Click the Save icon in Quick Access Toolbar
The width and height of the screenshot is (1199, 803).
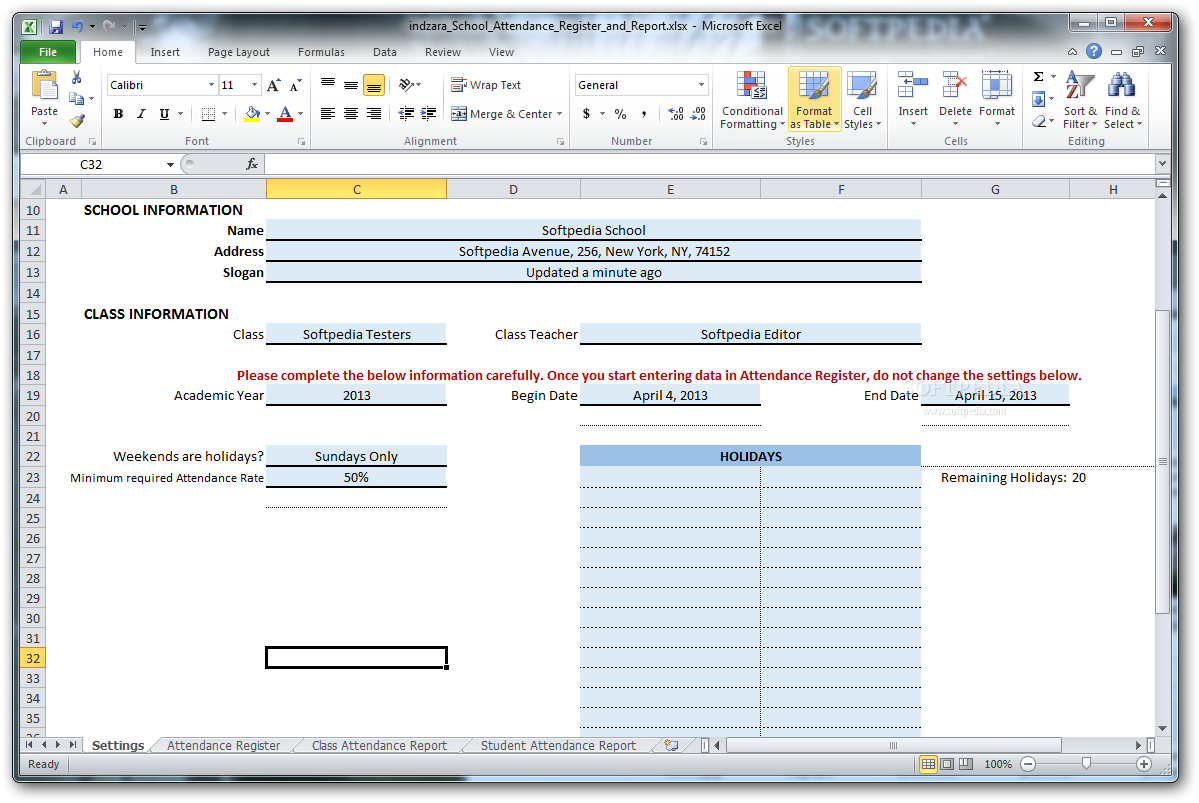pyautogui.click(x=56, y=27)
